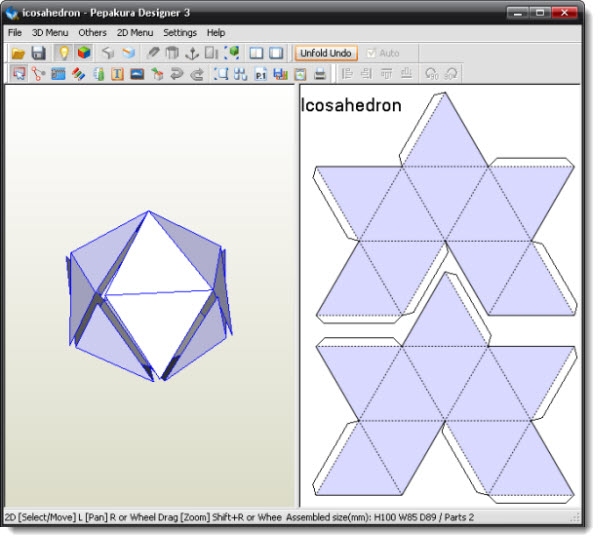Viewport: 600px width, 542px height.
Task: Toggle the colored cube texture icon
Action: pyautogui.click(x=84, y=53)
